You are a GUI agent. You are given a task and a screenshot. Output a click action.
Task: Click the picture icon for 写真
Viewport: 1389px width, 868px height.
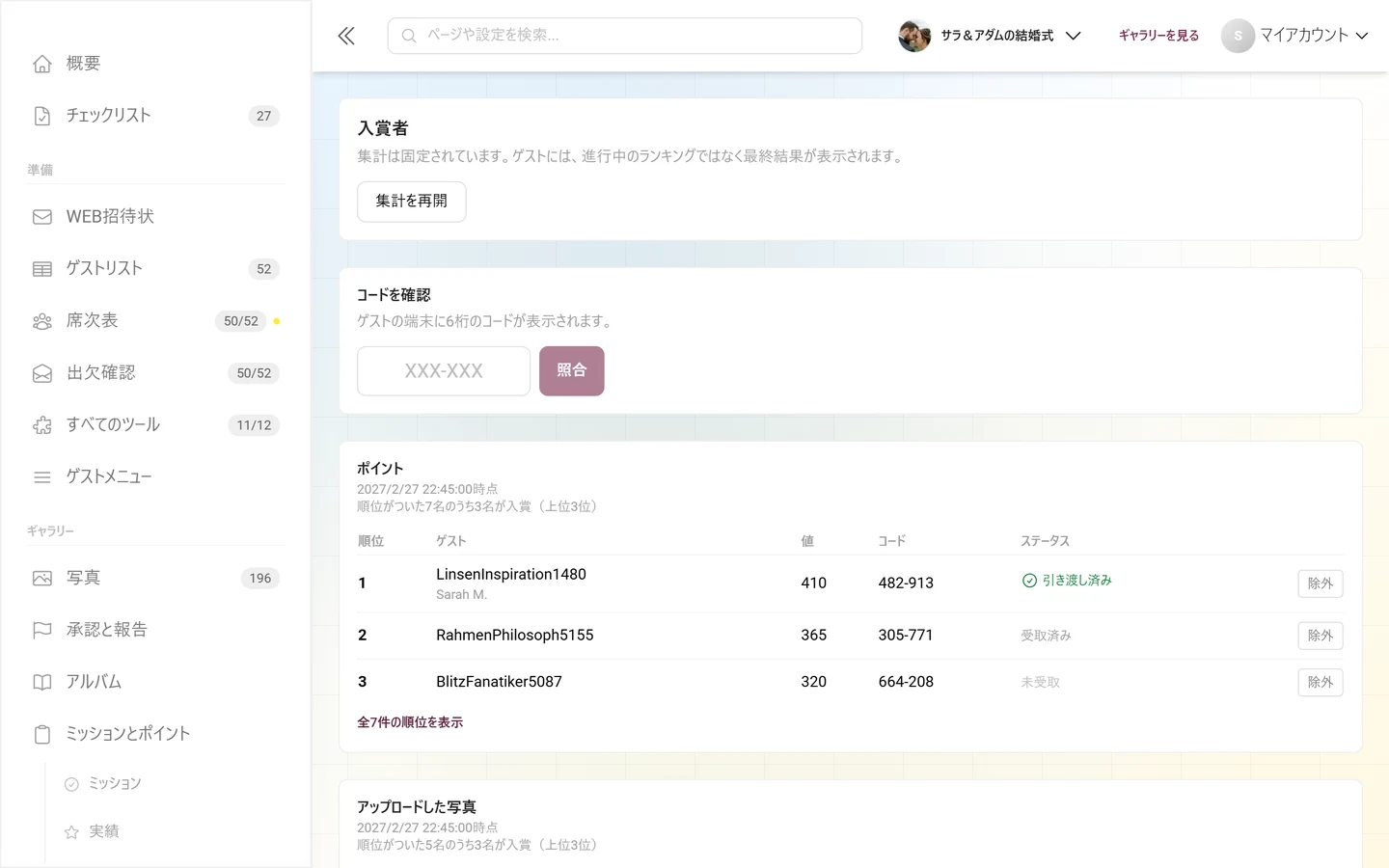point(42,579)
